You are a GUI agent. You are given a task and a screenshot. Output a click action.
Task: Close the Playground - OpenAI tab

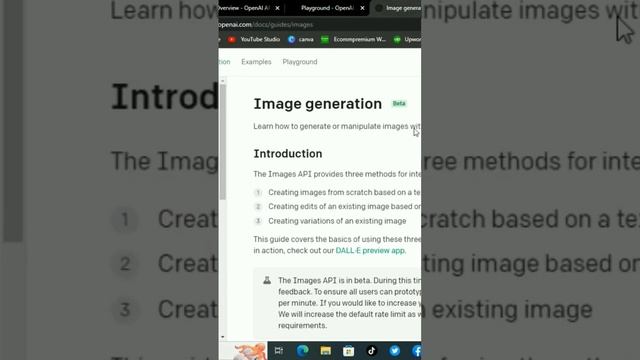tap(362, 8)
